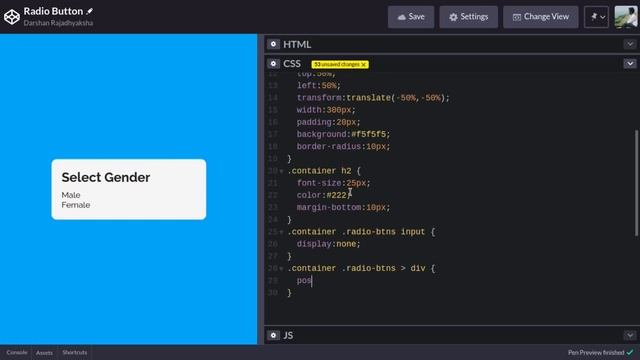Click Select Gender heading in preview
This screenshot has height=360, width=640.
pos(106,177)
